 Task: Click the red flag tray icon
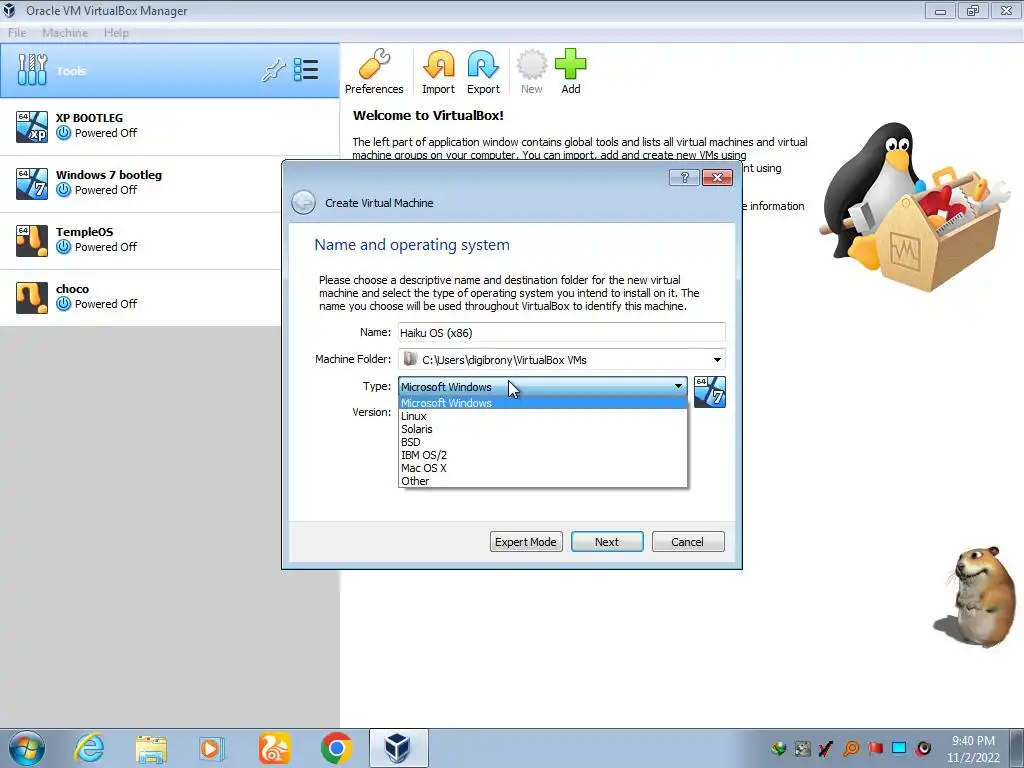coord(875,748)
